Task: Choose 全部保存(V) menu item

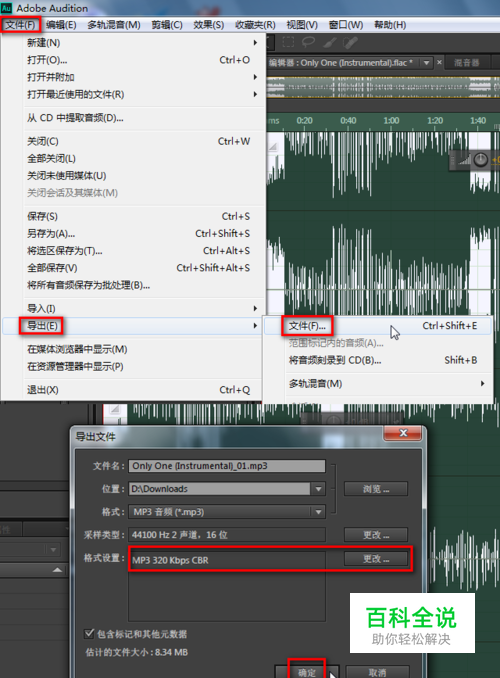Action: (132, 268)
